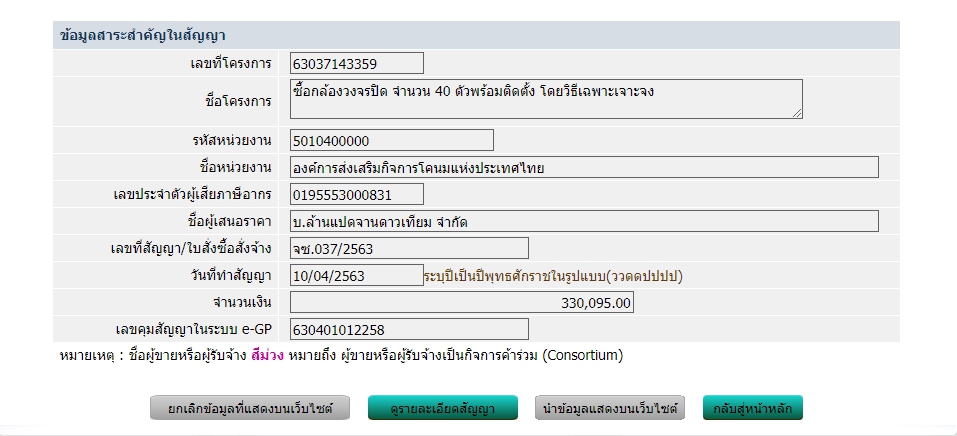This screenshot has width=957, height=436.
Task: Focus the bidder name field ชื่อผู้เสนอราคา
Action: coord(584,221)
